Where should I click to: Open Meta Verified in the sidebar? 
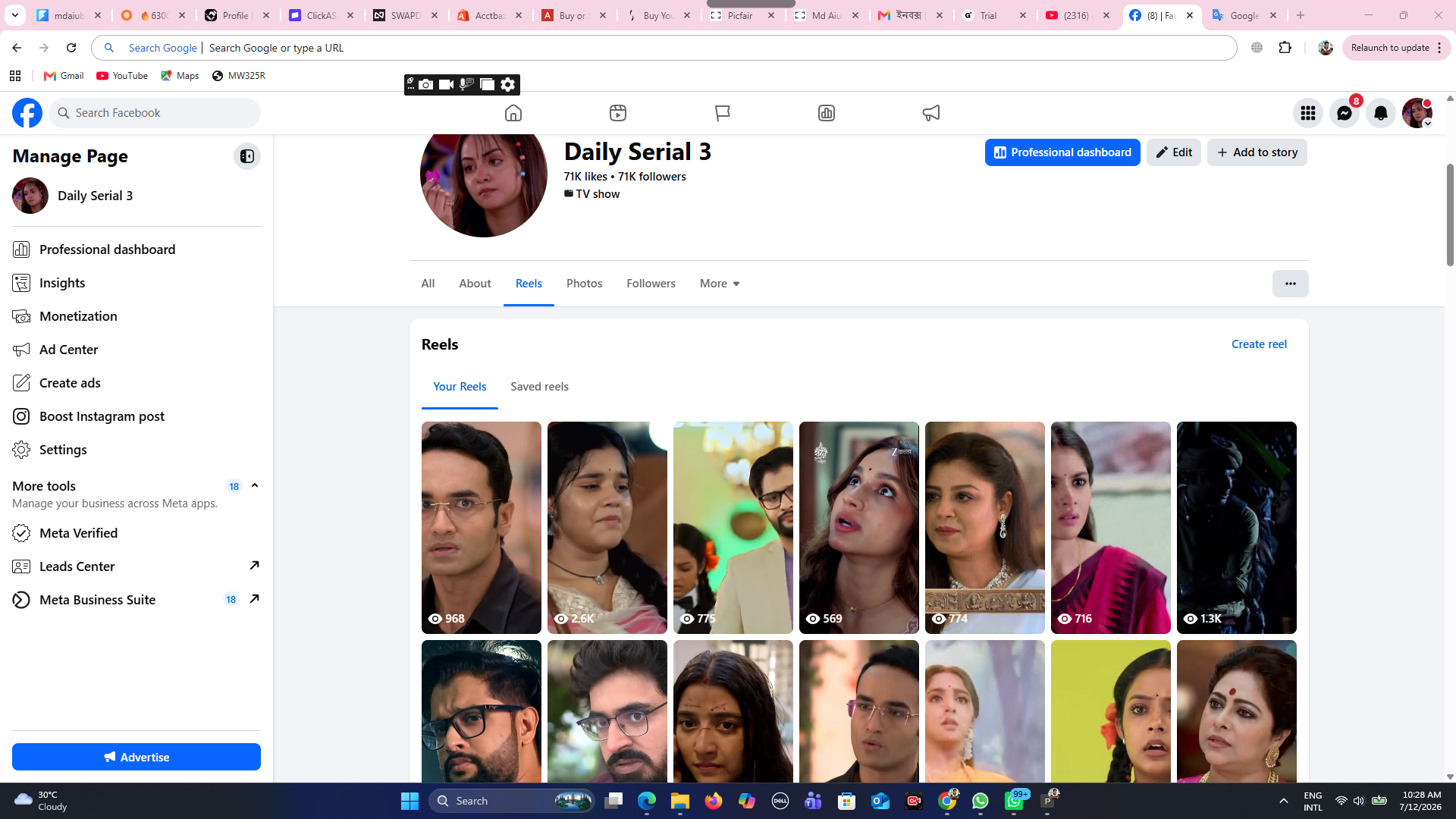[x=136, y=533]
